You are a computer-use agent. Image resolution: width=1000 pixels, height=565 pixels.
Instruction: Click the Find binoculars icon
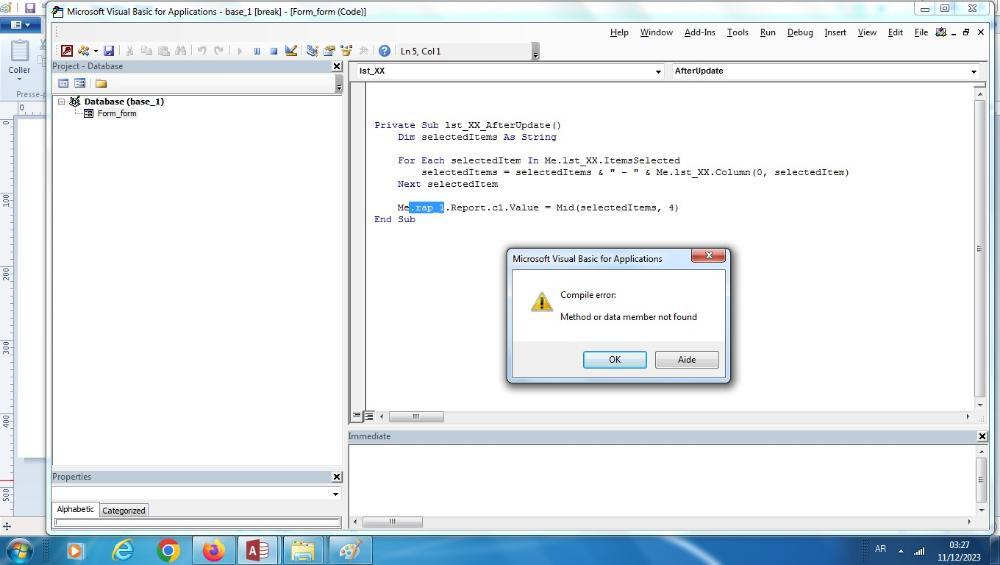pos(180,51)
